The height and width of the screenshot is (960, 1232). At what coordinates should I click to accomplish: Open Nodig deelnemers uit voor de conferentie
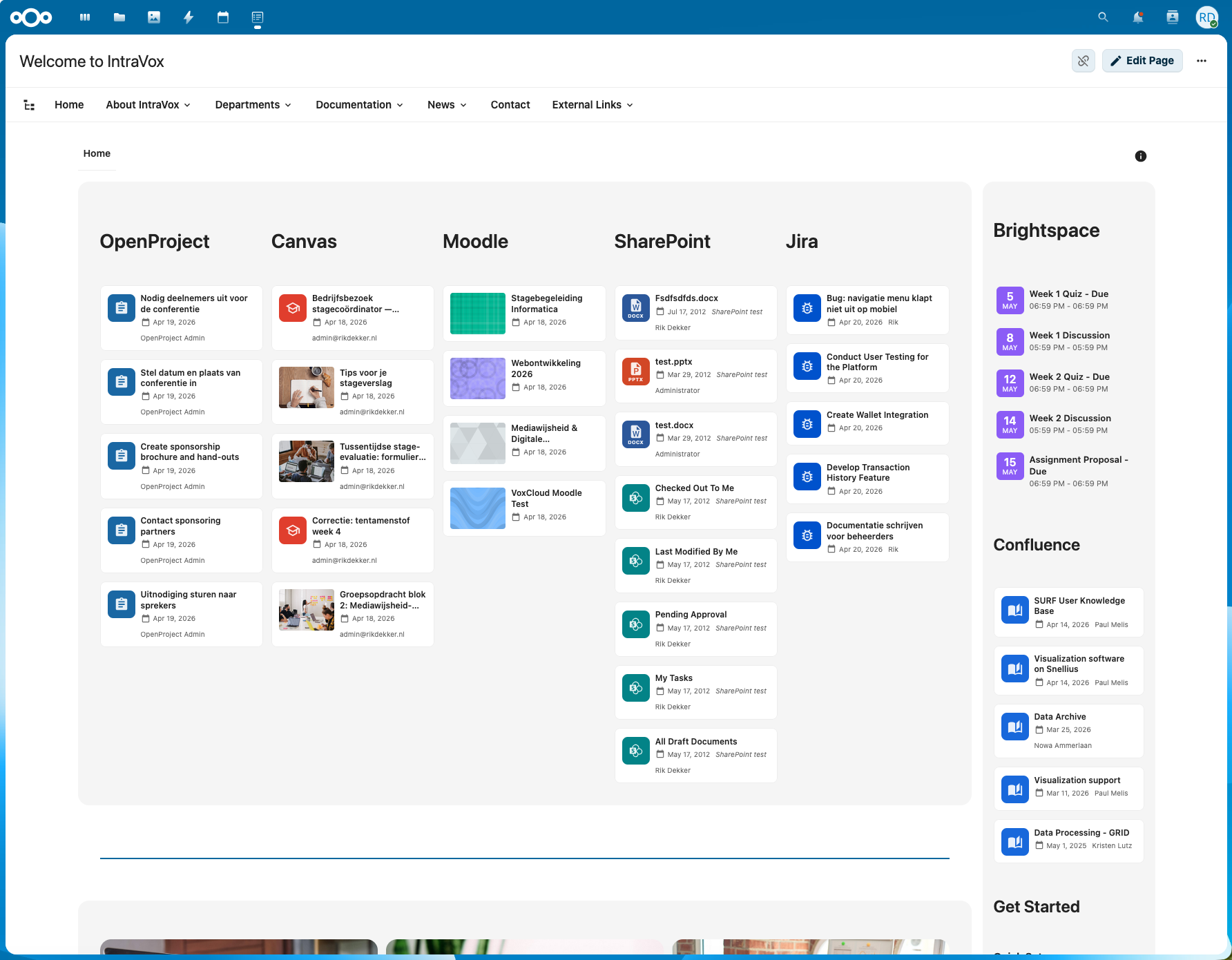[182, 318]
